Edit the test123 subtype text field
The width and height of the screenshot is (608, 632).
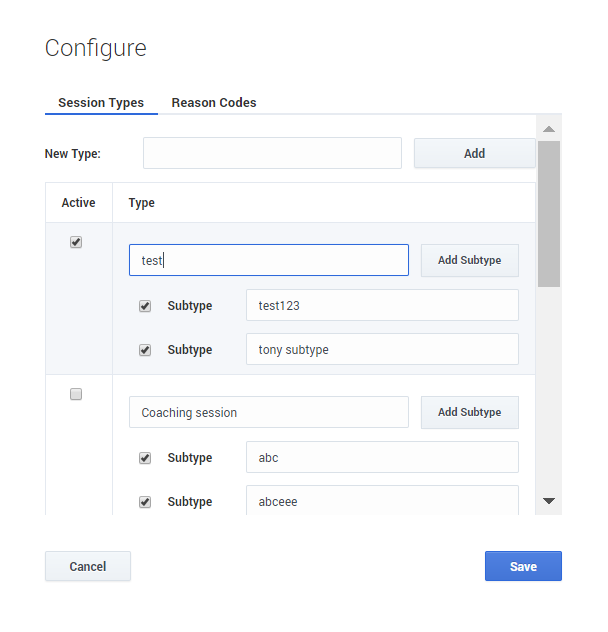pyautogui.click(x=382, y=306)
